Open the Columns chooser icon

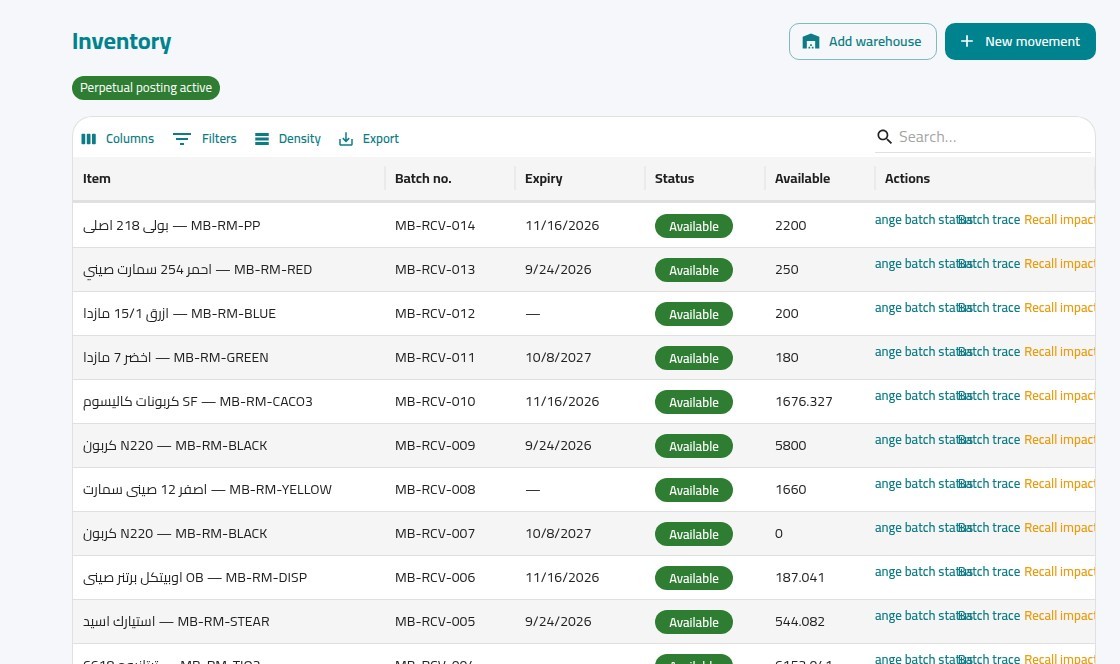coord(89,139)
